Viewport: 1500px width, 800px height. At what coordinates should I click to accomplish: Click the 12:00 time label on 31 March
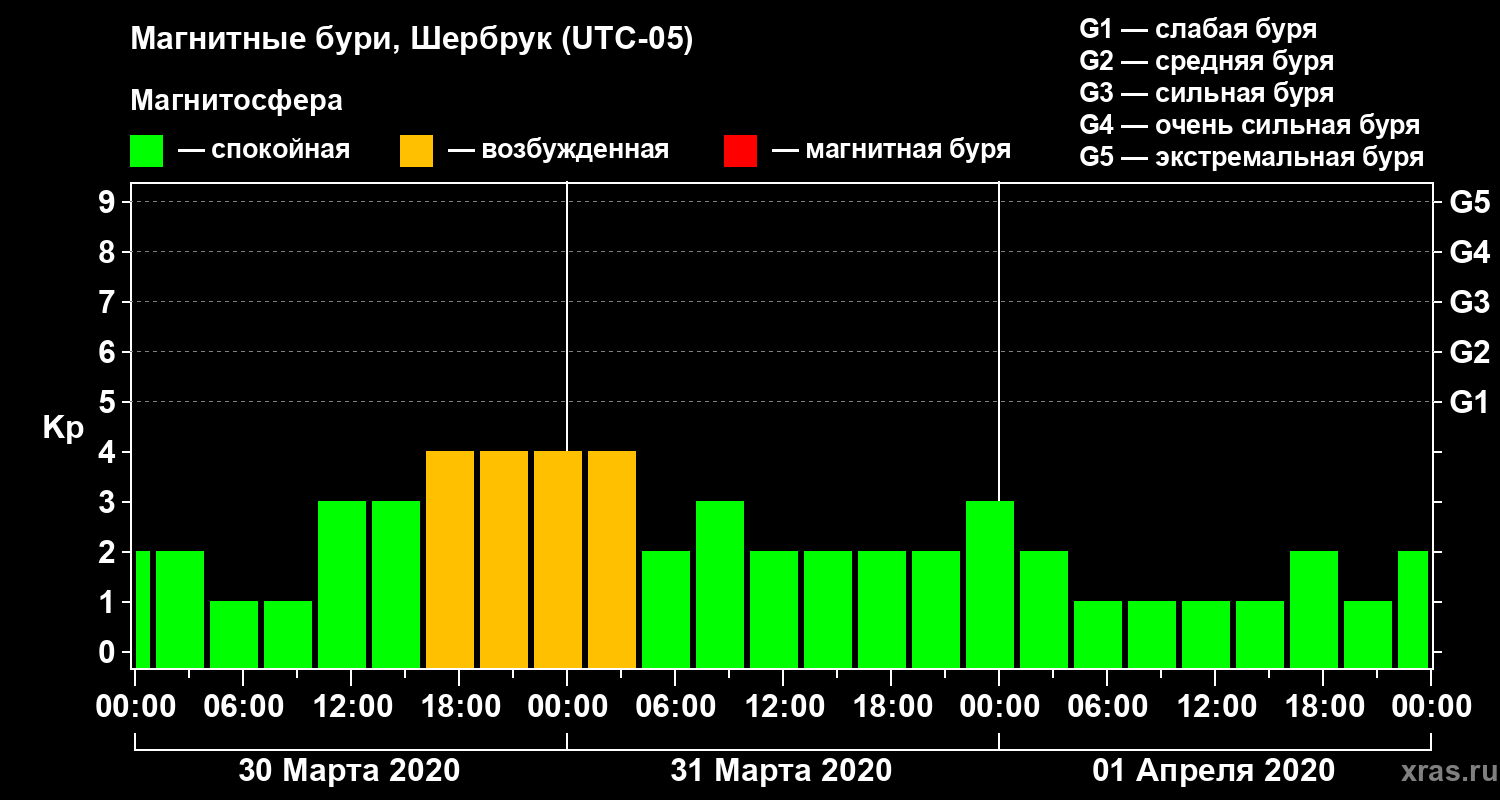coord(783,706)
